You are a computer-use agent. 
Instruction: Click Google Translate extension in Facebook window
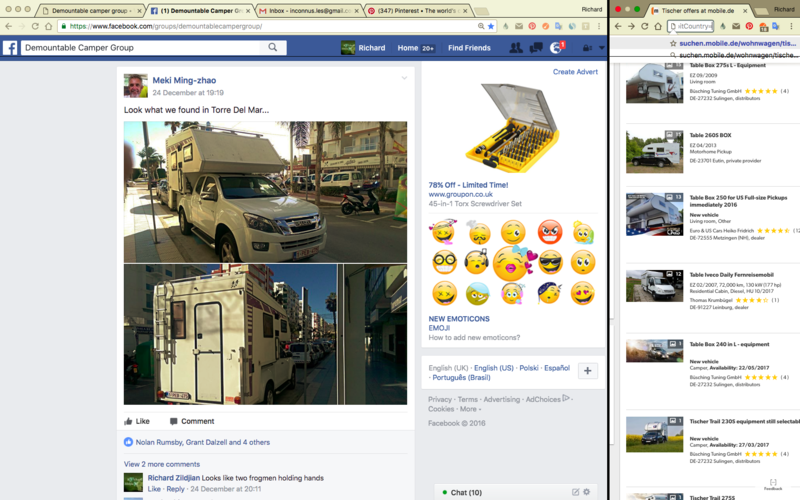[x=559, y=26]
